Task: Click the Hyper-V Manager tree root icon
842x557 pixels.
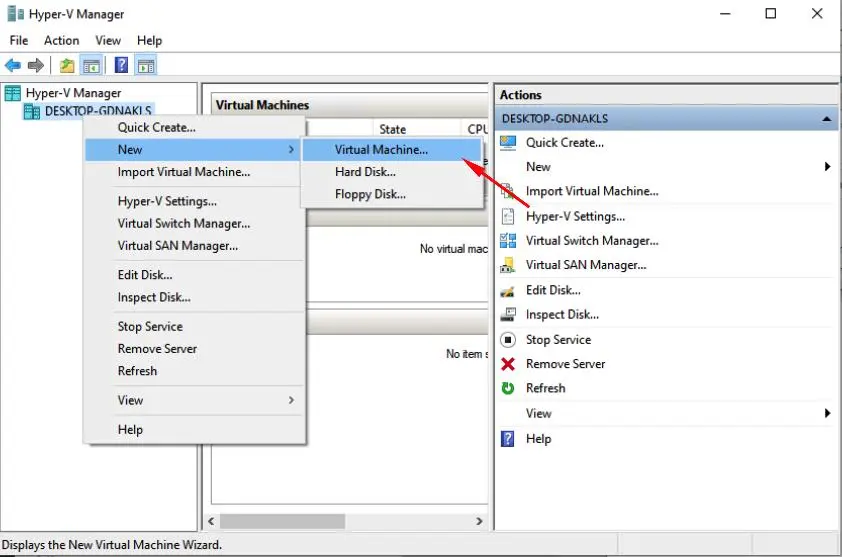Action: (x=12, y=93)
